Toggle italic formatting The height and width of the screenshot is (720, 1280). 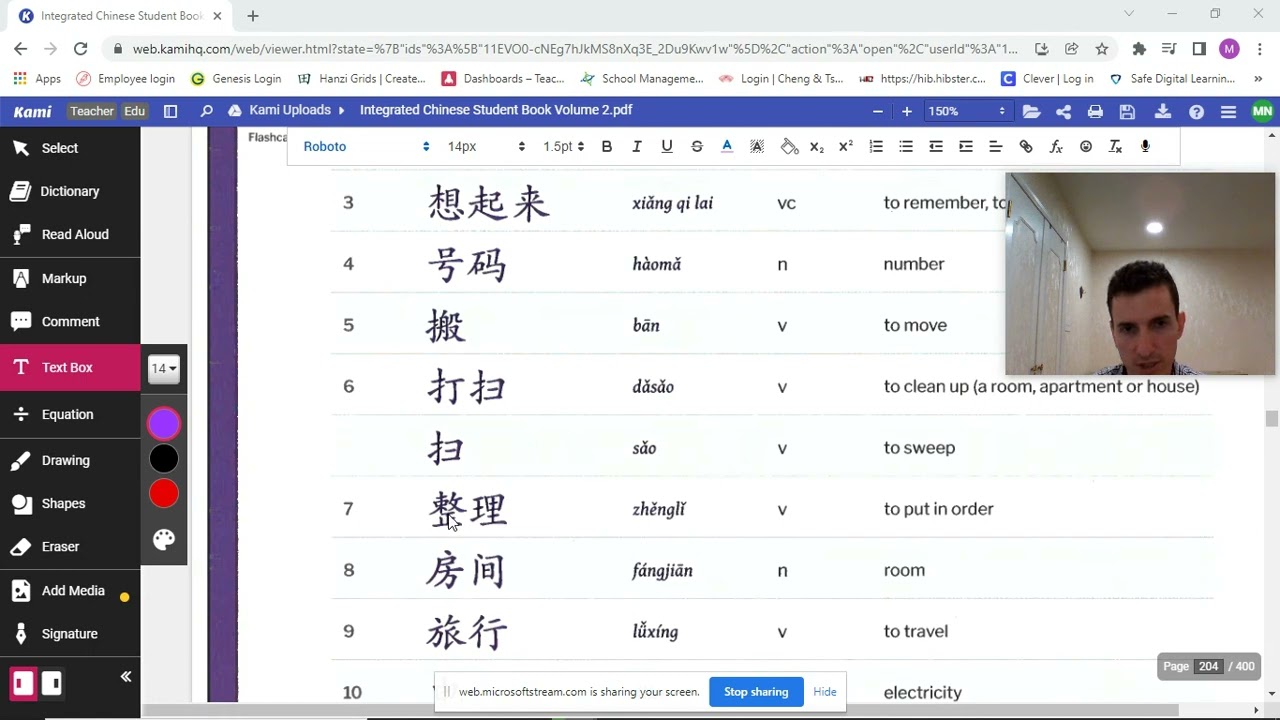tap(636, 147)
